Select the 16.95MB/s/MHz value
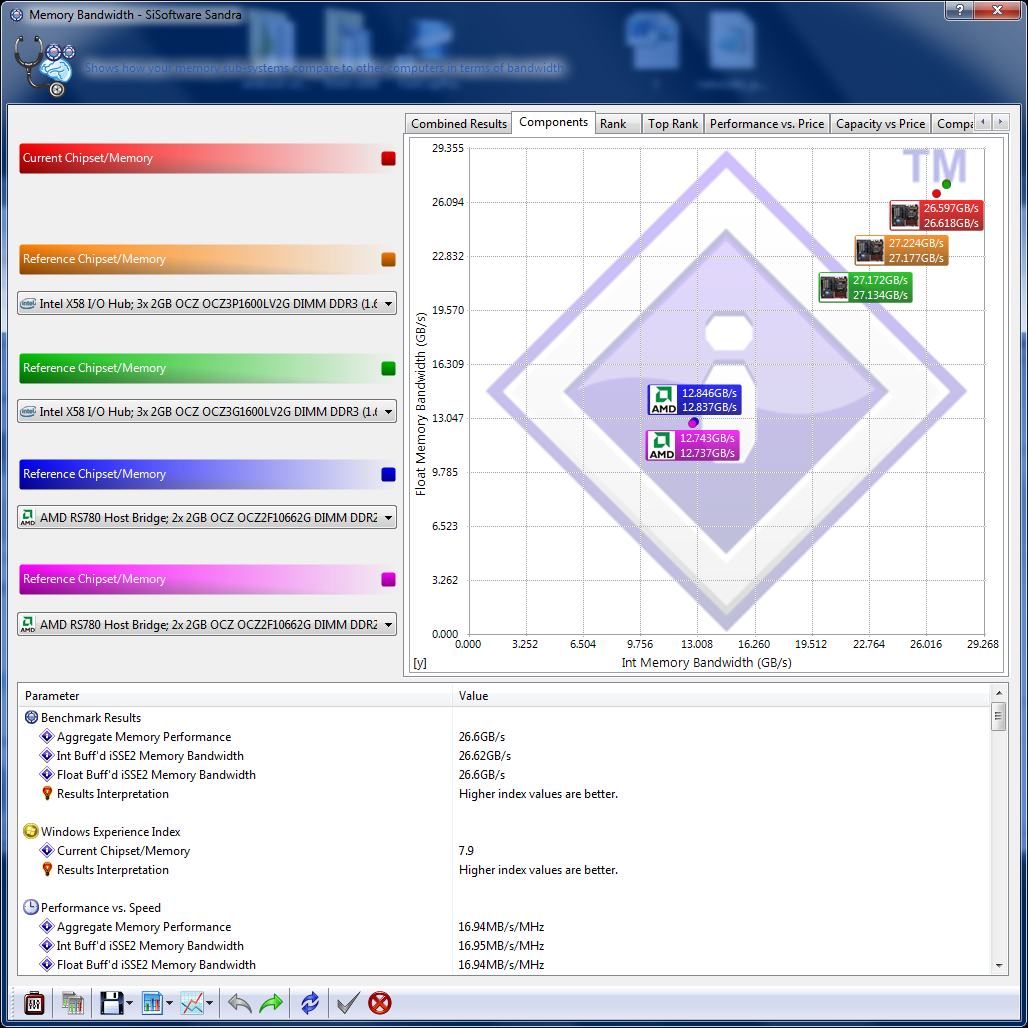 (x=501, y=946)
